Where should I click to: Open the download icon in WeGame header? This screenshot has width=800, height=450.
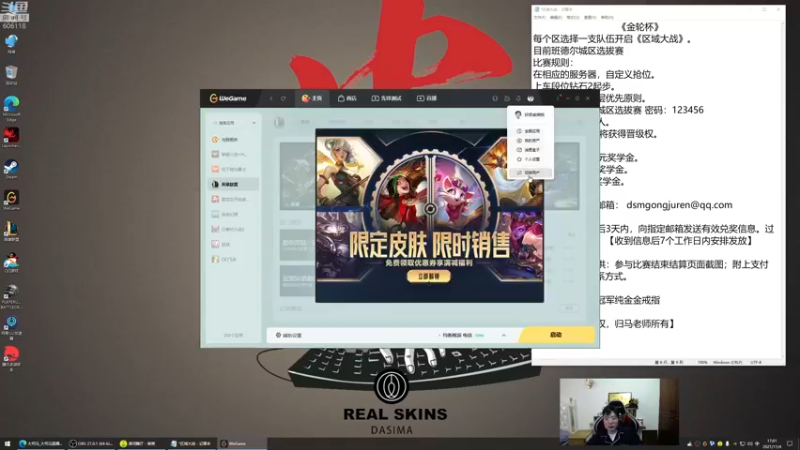[x=518, y=98]
